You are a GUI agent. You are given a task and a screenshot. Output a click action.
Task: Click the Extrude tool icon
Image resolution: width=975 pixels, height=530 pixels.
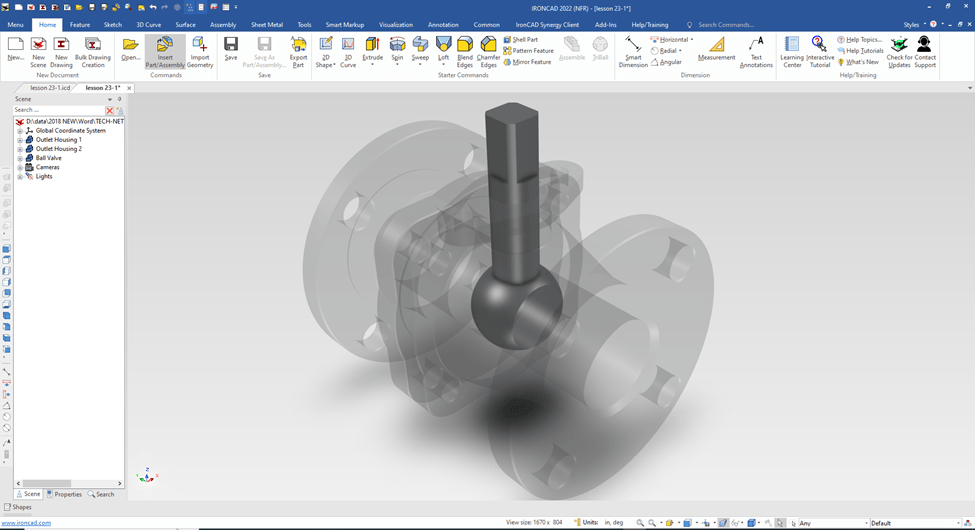[372, 46]
